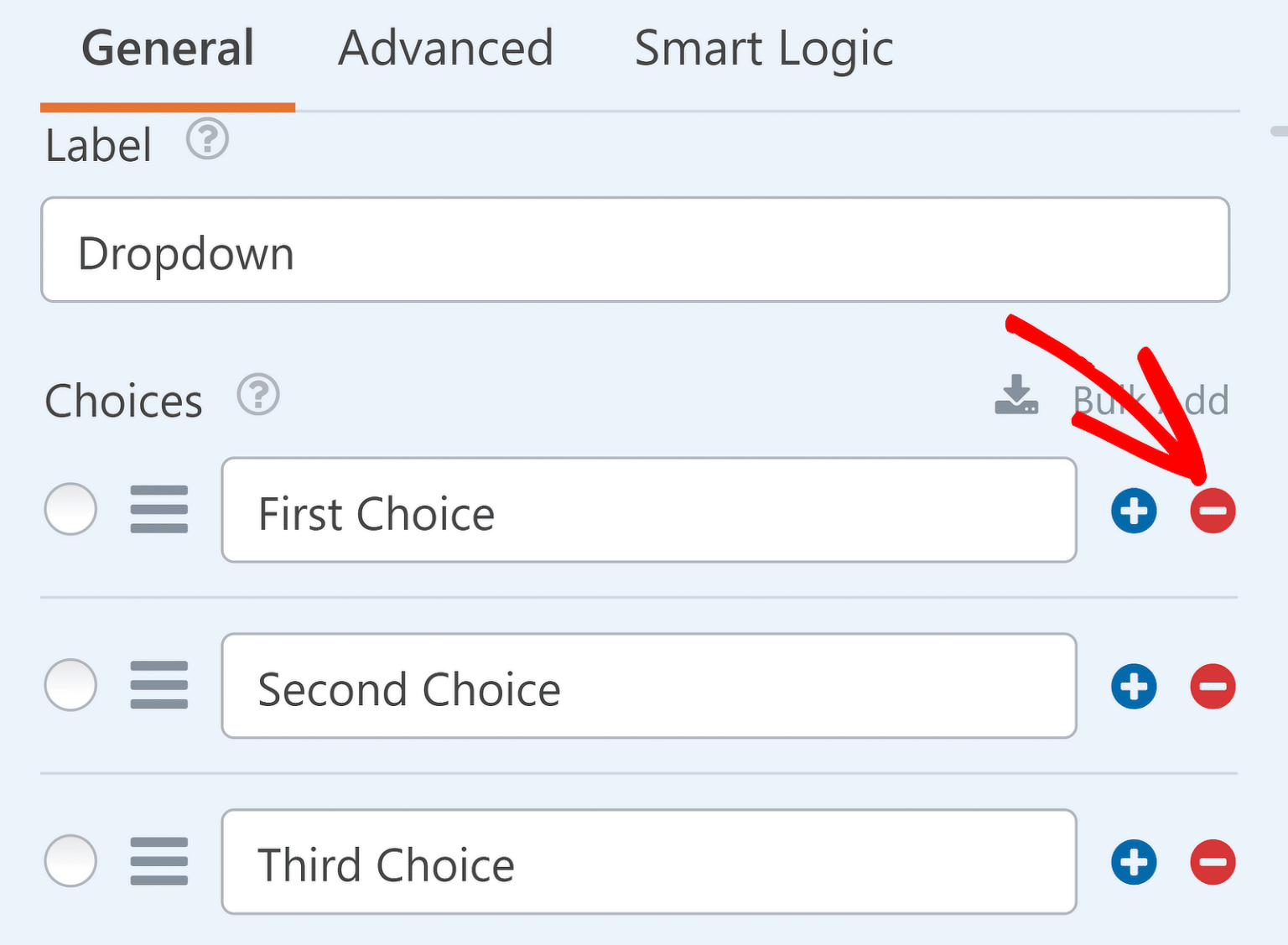1288x945 pixels.
Task: Open the Choices help tooltip
Action: [258, 396]
